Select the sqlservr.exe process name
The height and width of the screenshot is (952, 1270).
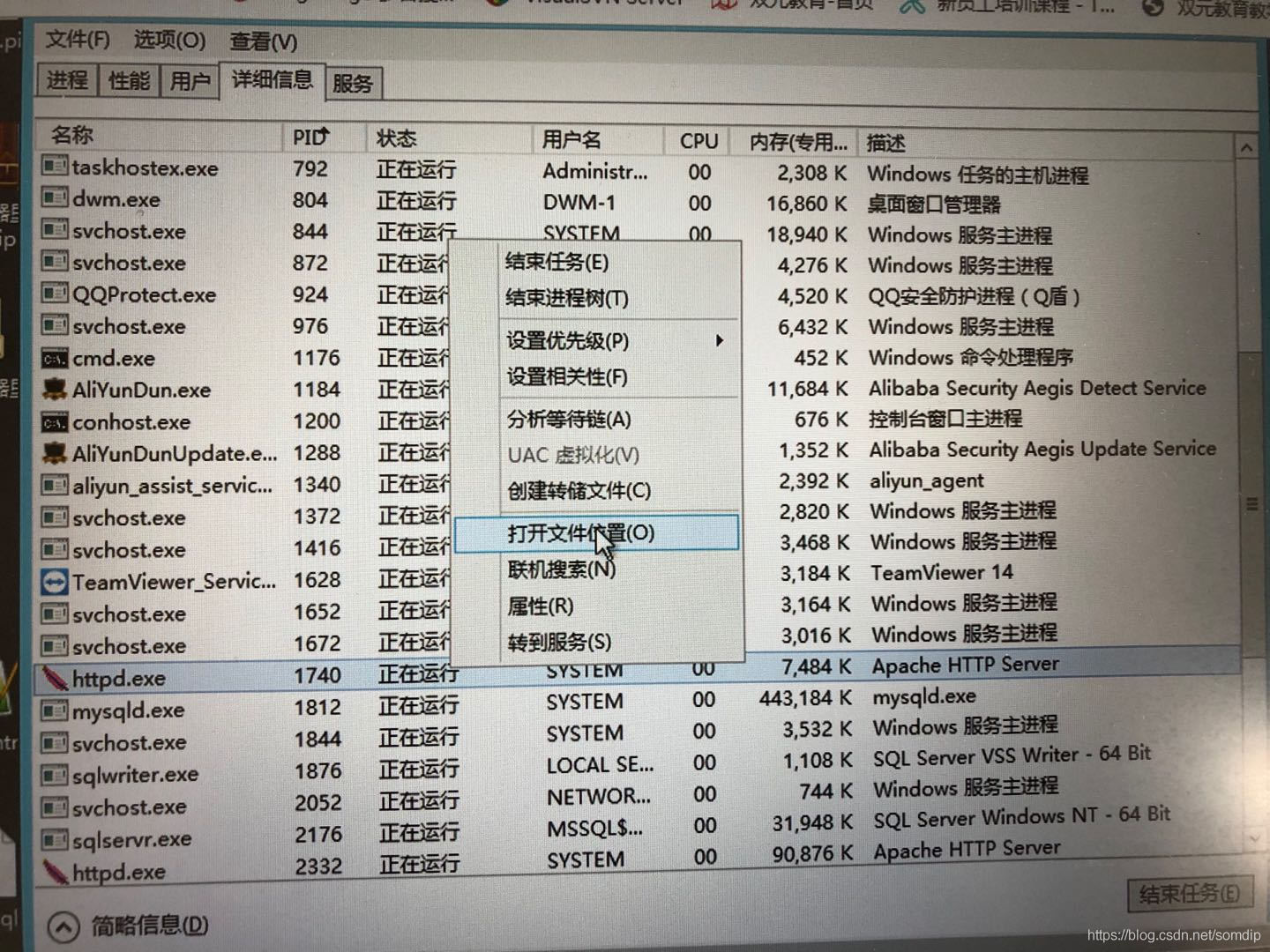(x=132, y=840)
